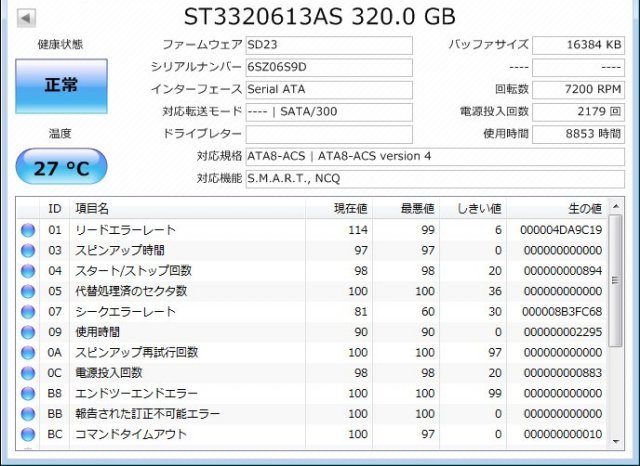The height and width of the screenshot is (466, 640).
Task: Click the 健康状態 label
Action: coord(60,44)
